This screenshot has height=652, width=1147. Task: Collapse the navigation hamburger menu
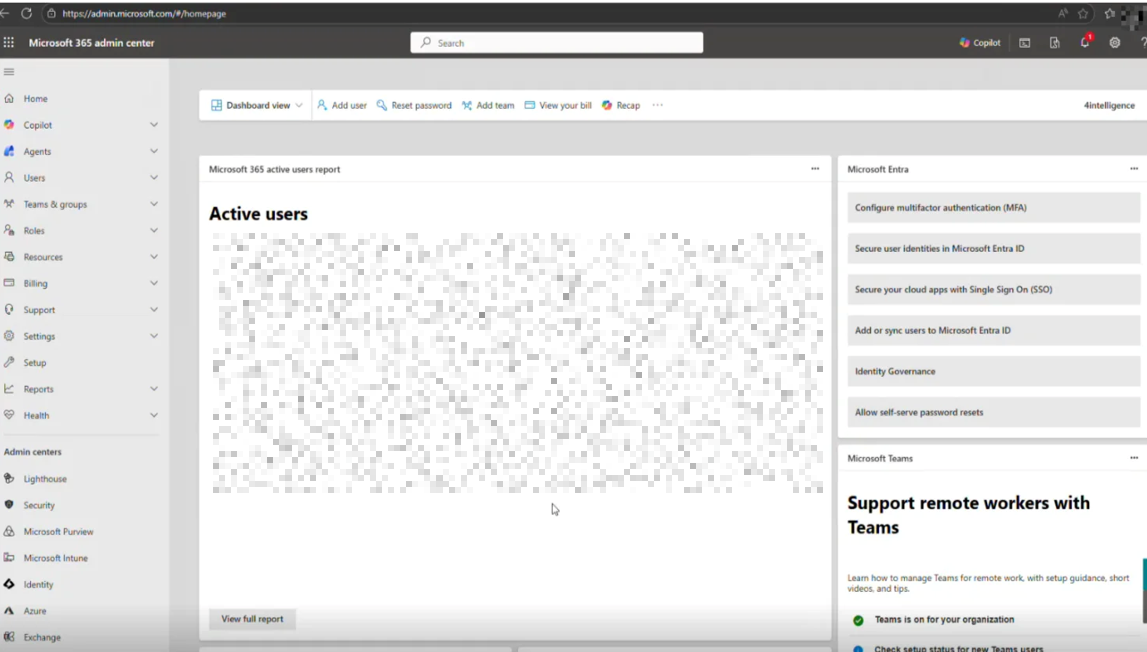click(x=9, y=72)
